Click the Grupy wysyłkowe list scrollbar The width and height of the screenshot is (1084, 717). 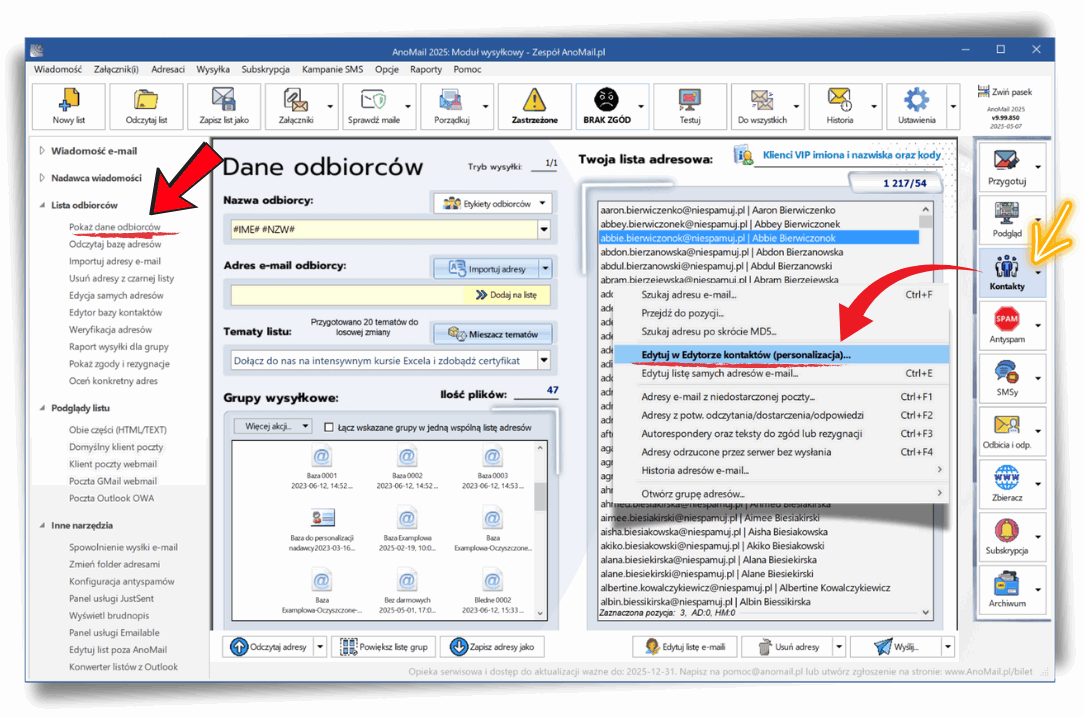(541, 530)
